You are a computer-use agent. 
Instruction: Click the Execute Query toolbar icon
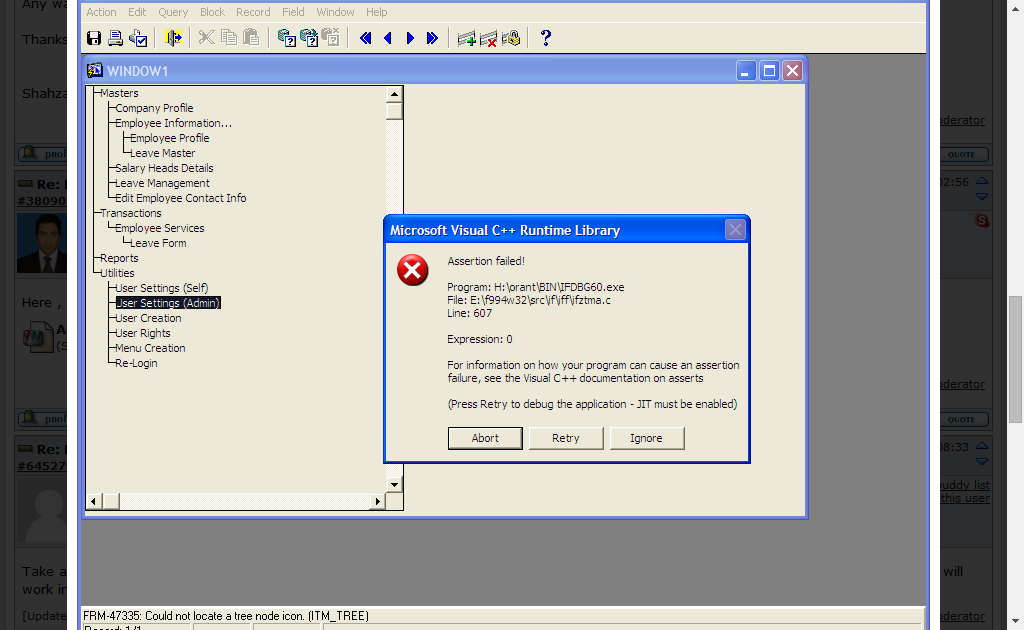(x=308, y=38)
